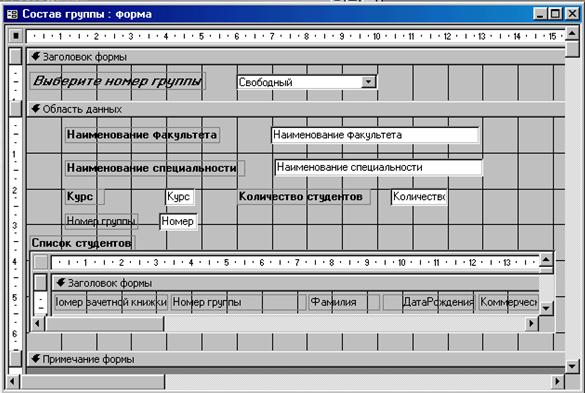Screen dimensions: 585x393
Task: Click the main window horizontal scroll right arrow
Action: [x=557, y=381]
